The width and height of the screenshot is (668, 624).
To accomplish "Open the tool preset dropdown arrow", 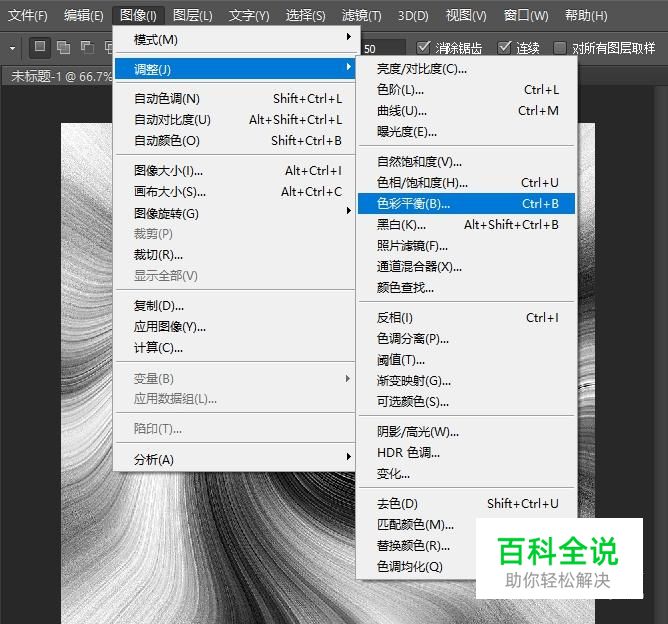I will tap(12, 48).
